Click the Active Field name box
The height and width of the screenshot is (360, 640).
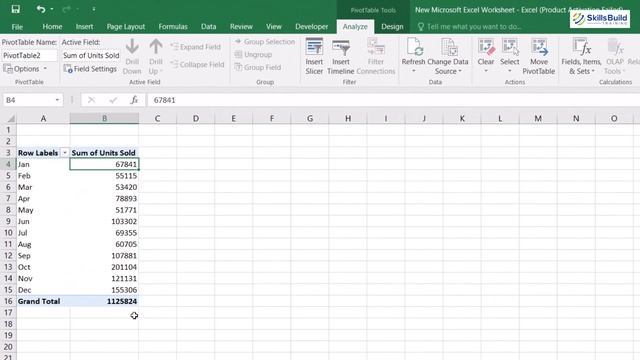(x=91, y=56)
